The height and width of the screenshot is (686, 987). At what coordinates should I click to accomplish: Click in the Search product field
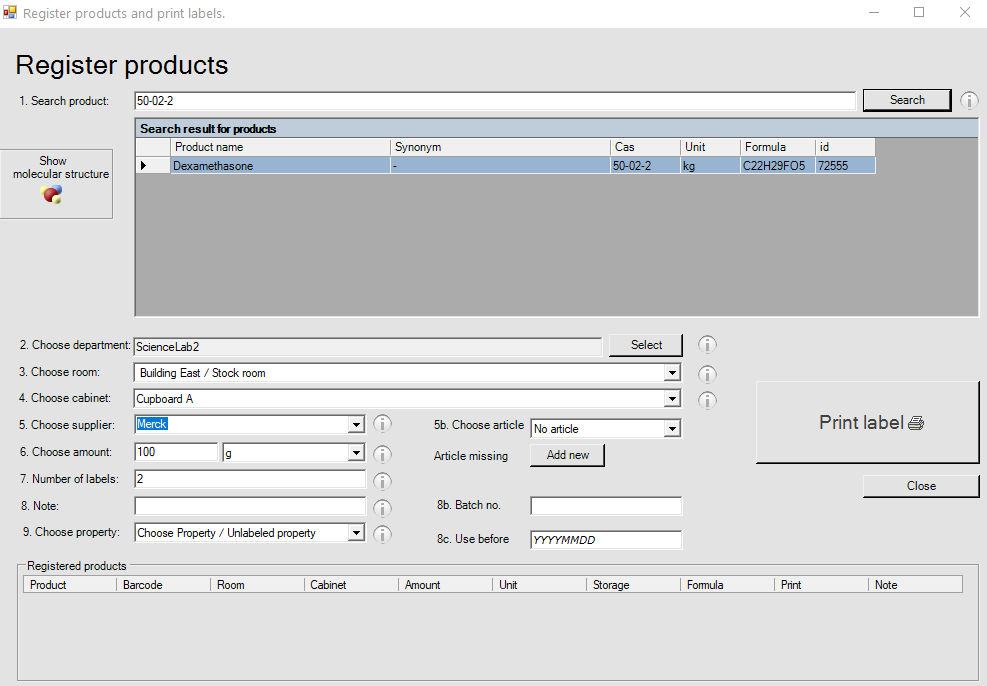pyautogui.click(x=495, y=101)
